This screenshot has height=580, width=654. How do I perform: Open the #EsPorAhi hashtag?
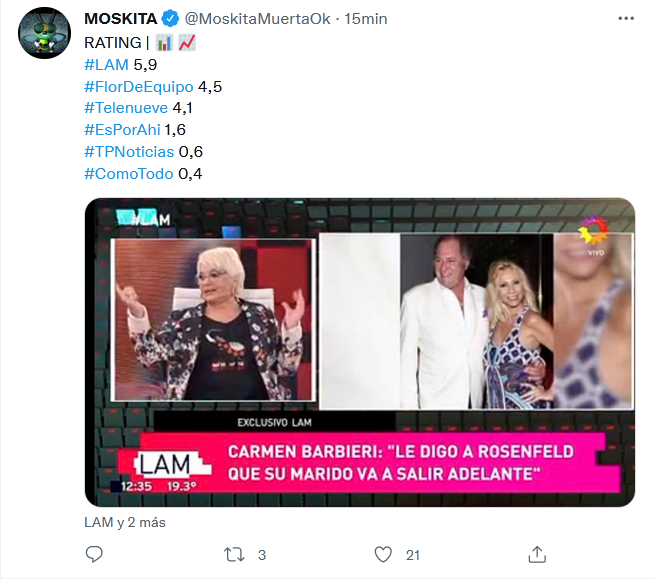[122, 130]
